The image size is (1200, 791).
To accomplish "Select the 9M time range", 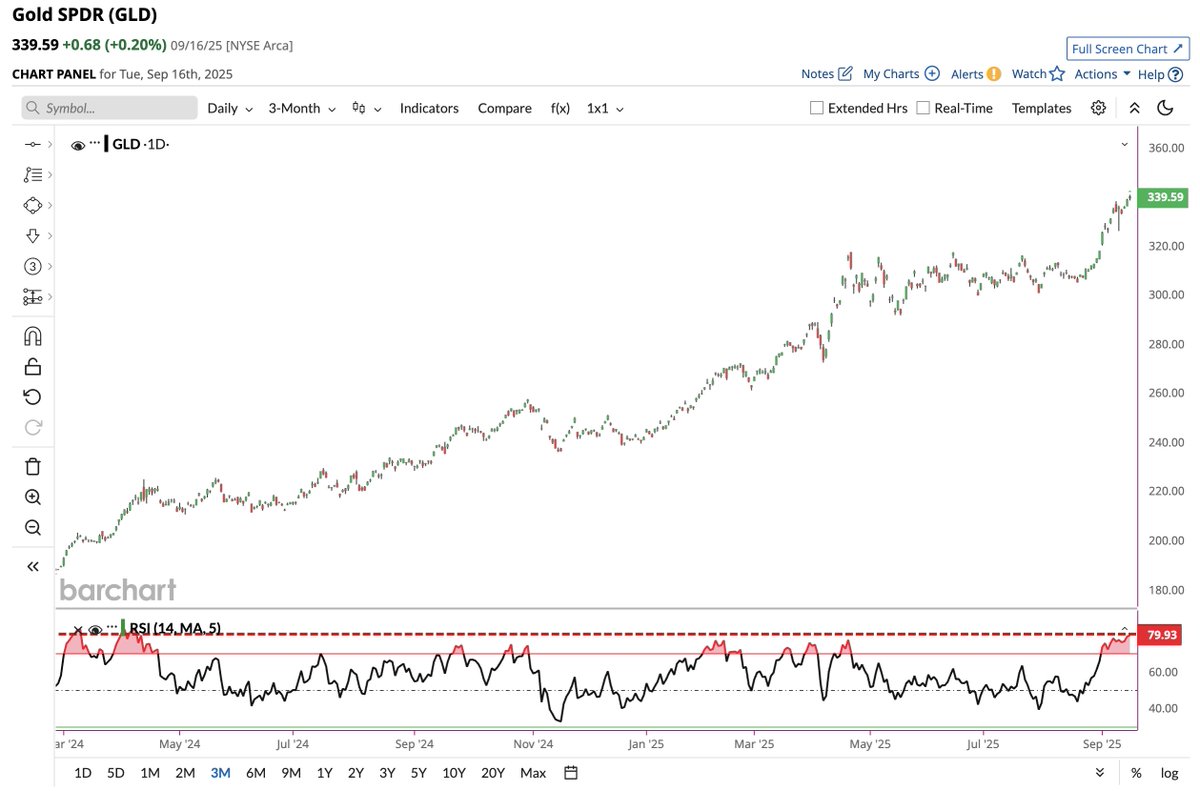I will point(291,773).
